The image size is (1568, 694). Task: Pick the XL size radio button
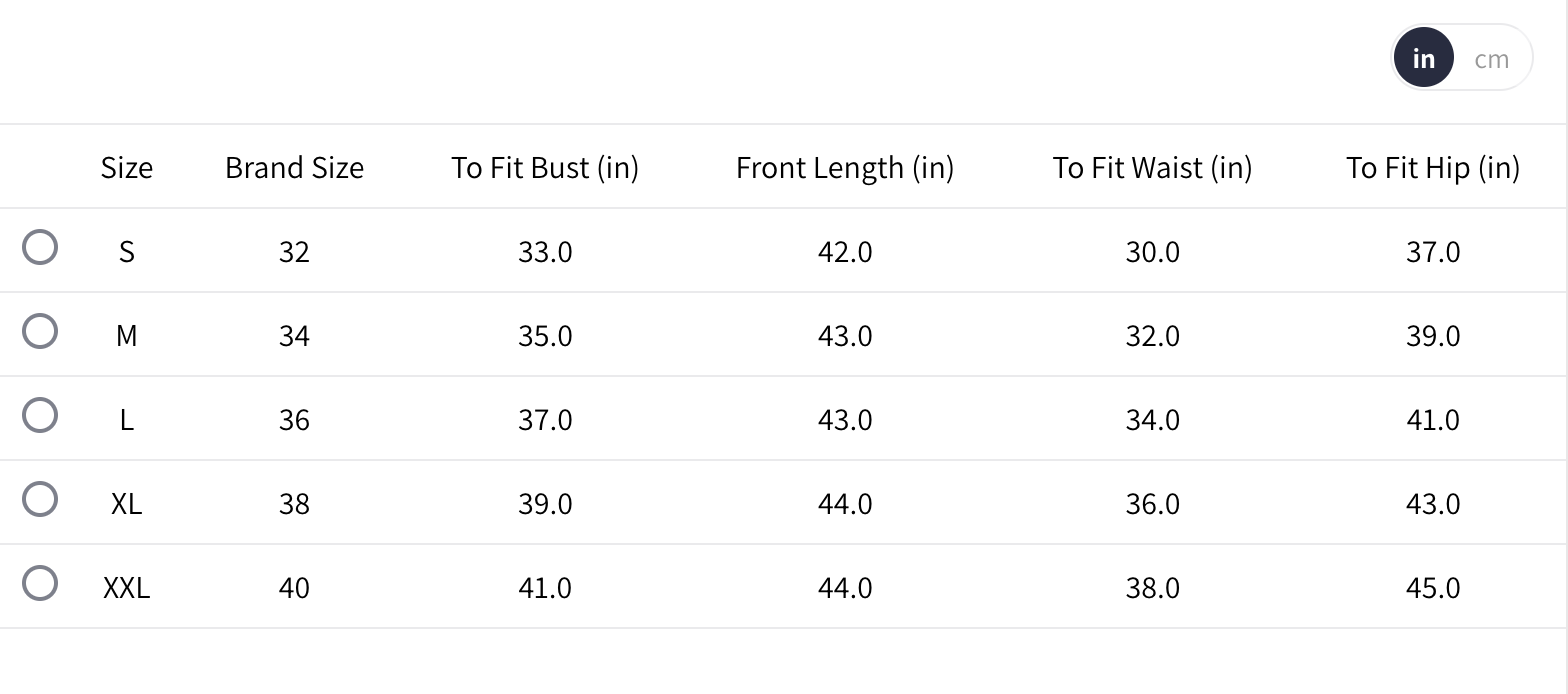tap(40, 499)
